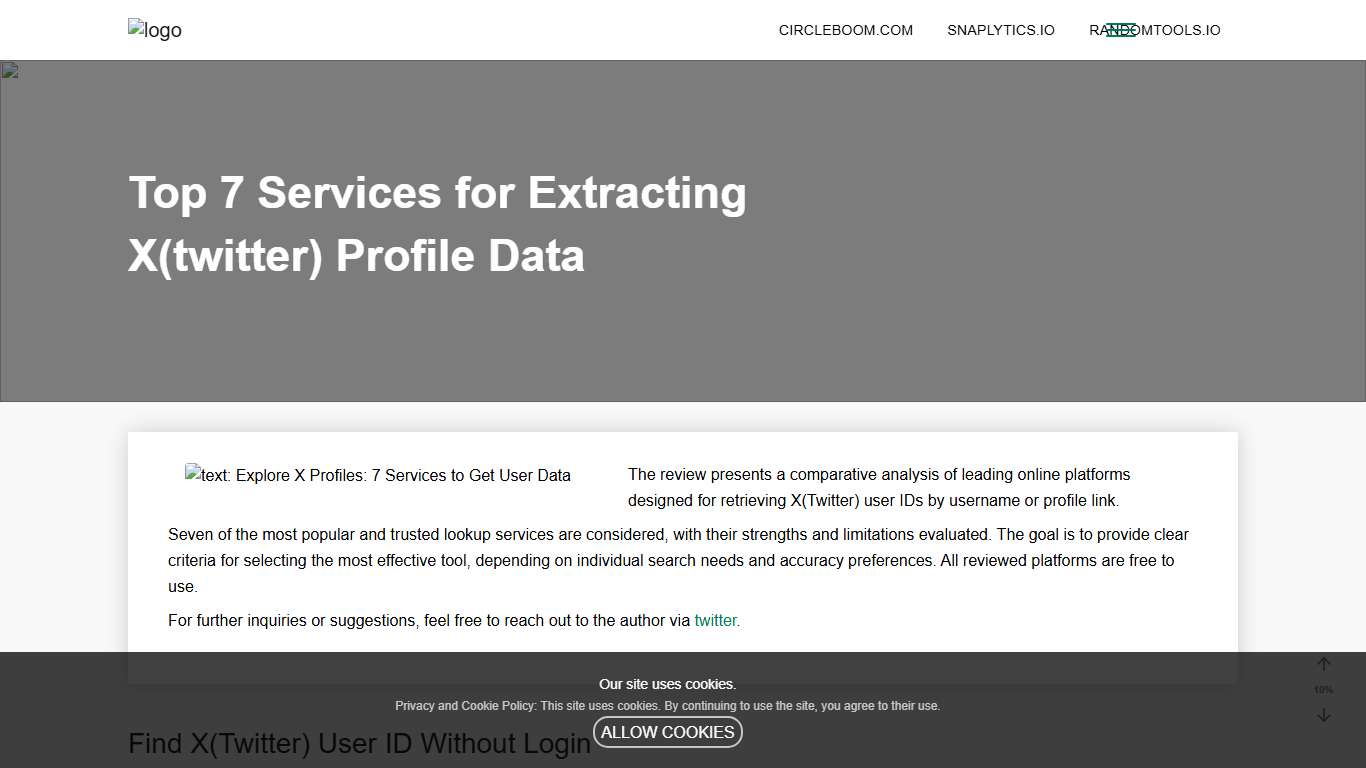The width and height of the screenshot is (1366, 768).
Task: Follow the author's twitter link
Action: (x=716, y=620)
